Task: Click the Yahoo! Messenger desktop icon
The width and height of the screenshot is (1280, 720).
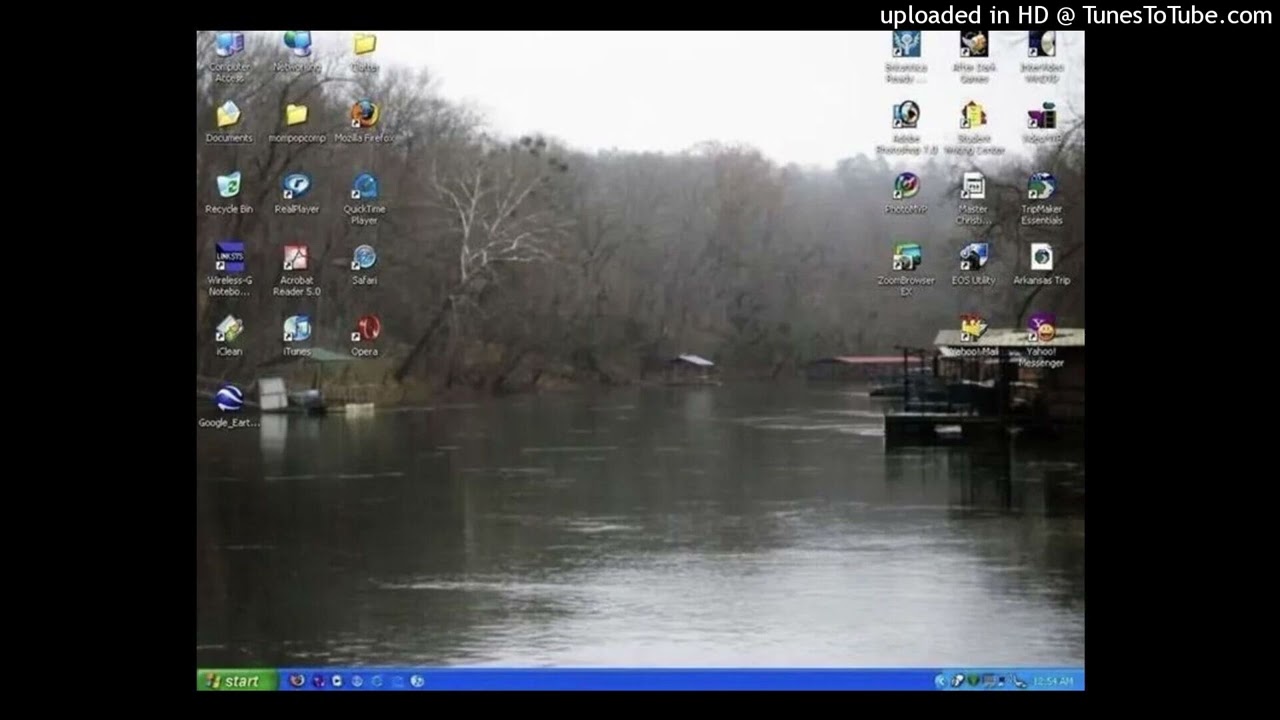Action: pyautogui.click(x=1041, y=342)
